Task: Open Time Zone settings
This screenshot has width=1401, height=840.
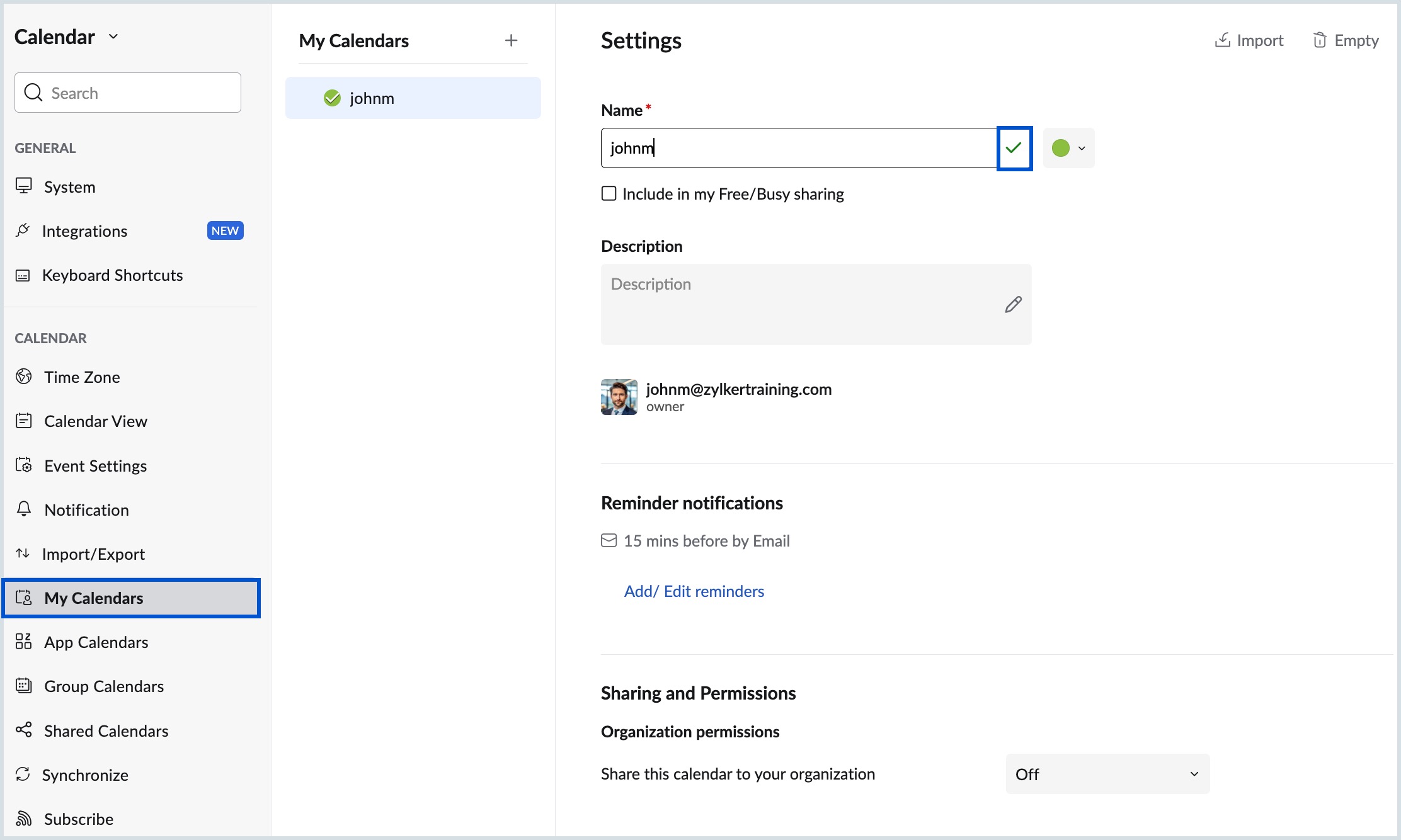Action: pos(82,377)
